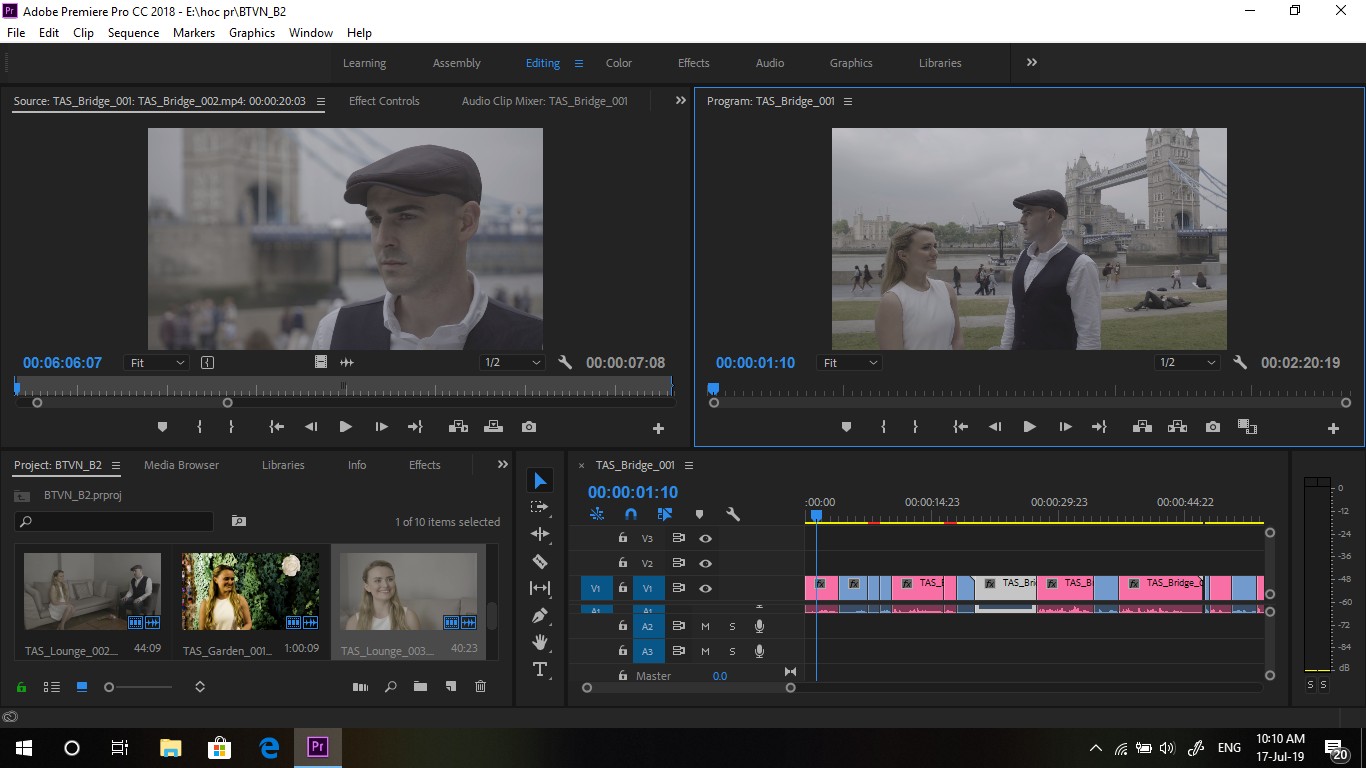
Task: Mute audio track A2
Action: 705,626
